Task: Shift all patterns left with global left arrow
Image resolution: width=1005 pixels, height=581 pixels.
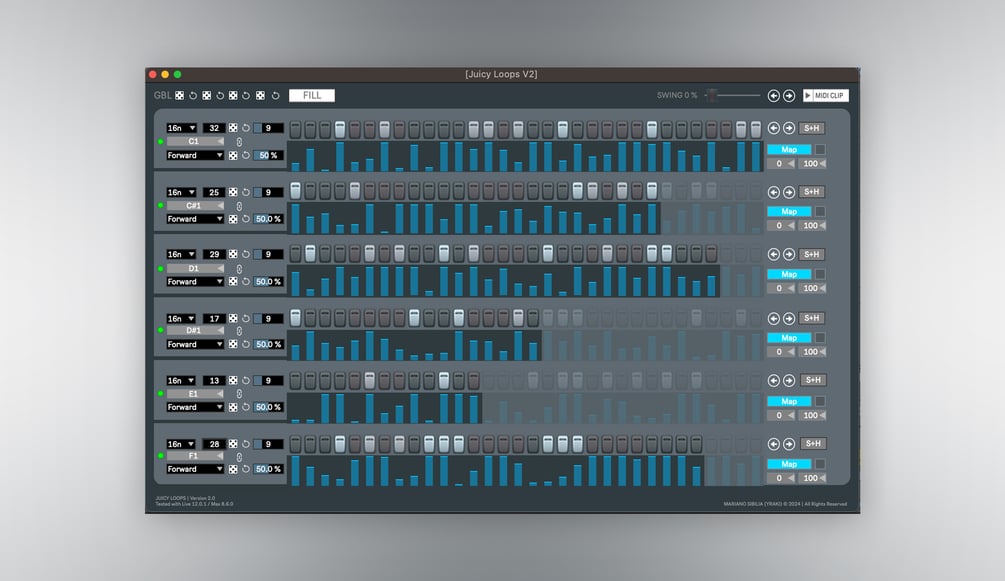Action: click(774, 96)
